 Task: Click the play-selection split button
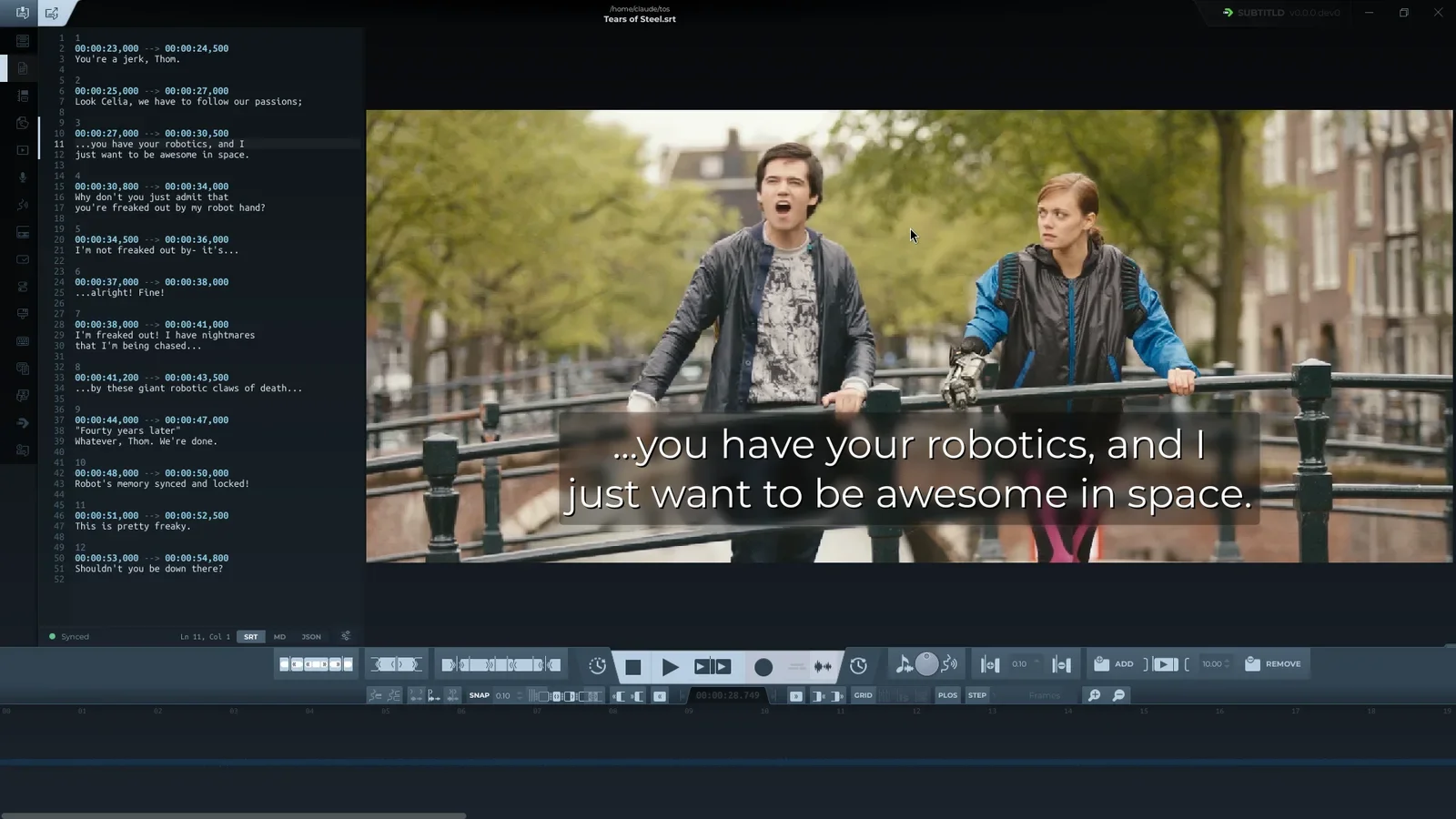click(x=713, y=667)
